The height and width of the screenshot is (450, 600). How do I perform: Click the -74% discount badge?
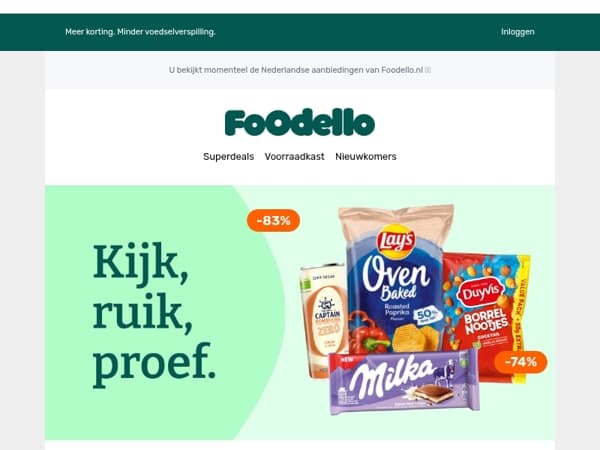521,362
